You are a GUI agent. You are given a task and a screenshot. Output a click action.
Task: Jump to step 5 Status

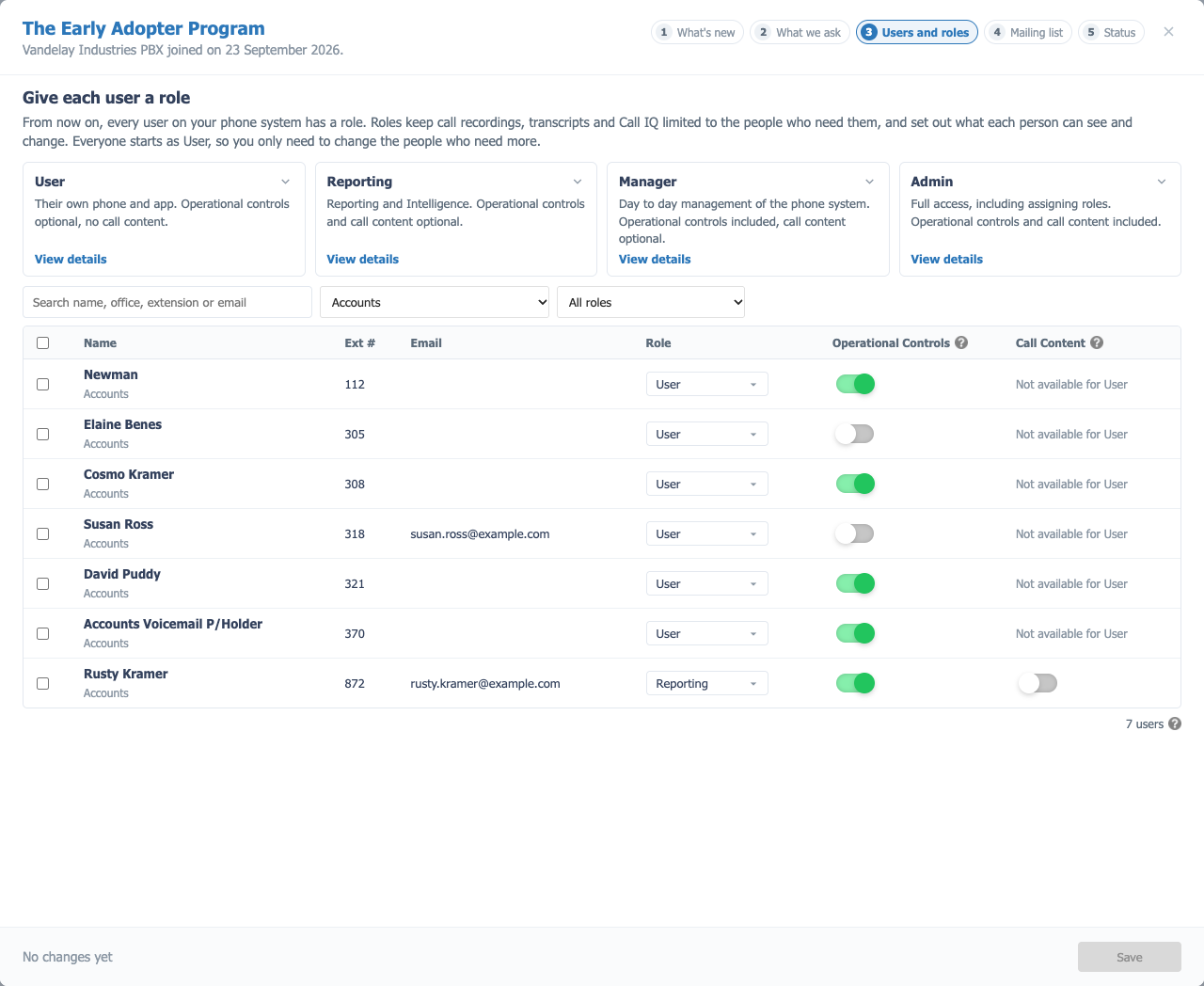(x=1111, y=32)
